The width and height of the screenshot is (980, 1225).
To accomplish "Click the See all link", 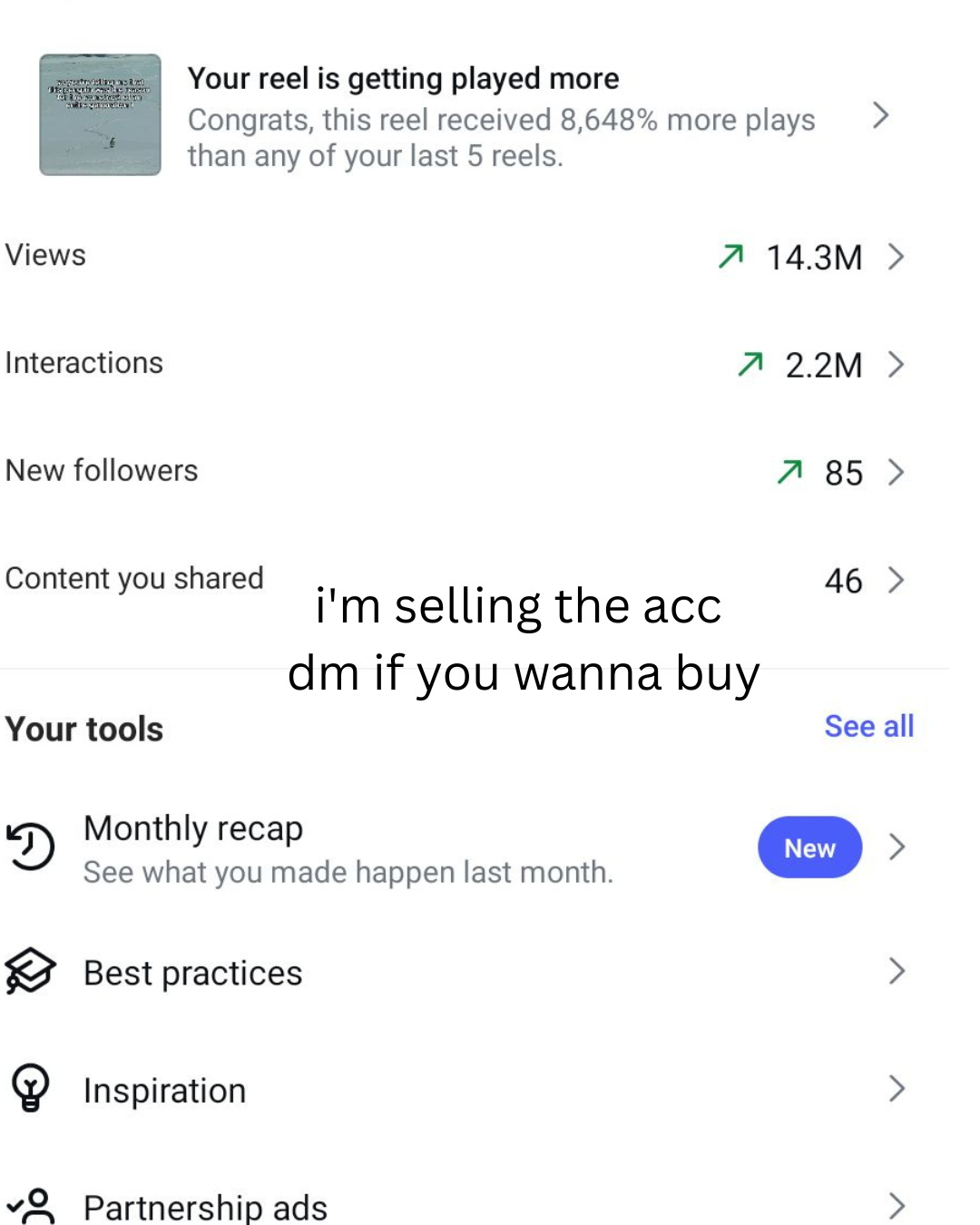I will click(868, 726).
